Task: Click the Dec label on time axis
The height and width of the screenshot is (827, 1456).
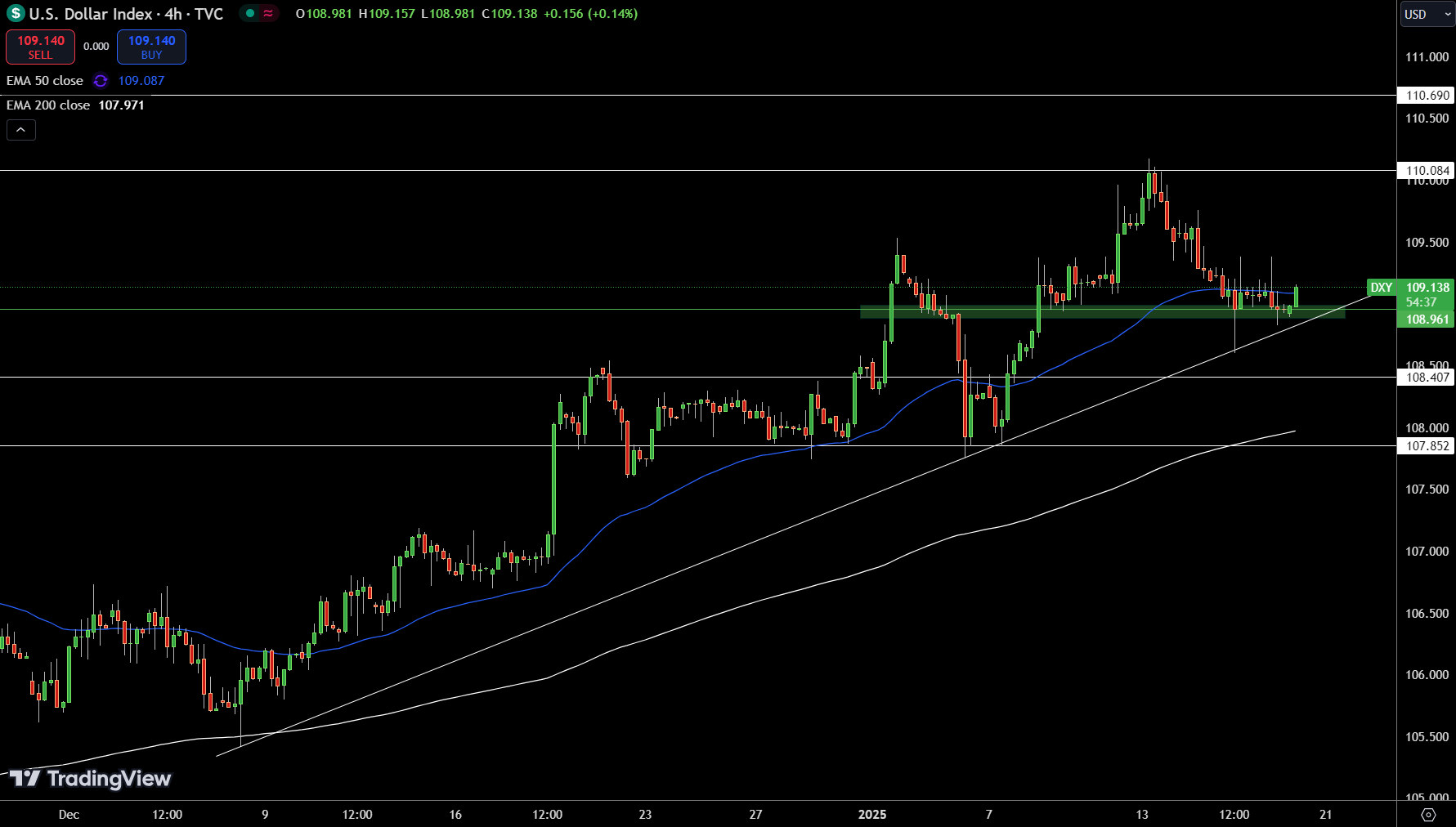Action: tap(69, 815)
